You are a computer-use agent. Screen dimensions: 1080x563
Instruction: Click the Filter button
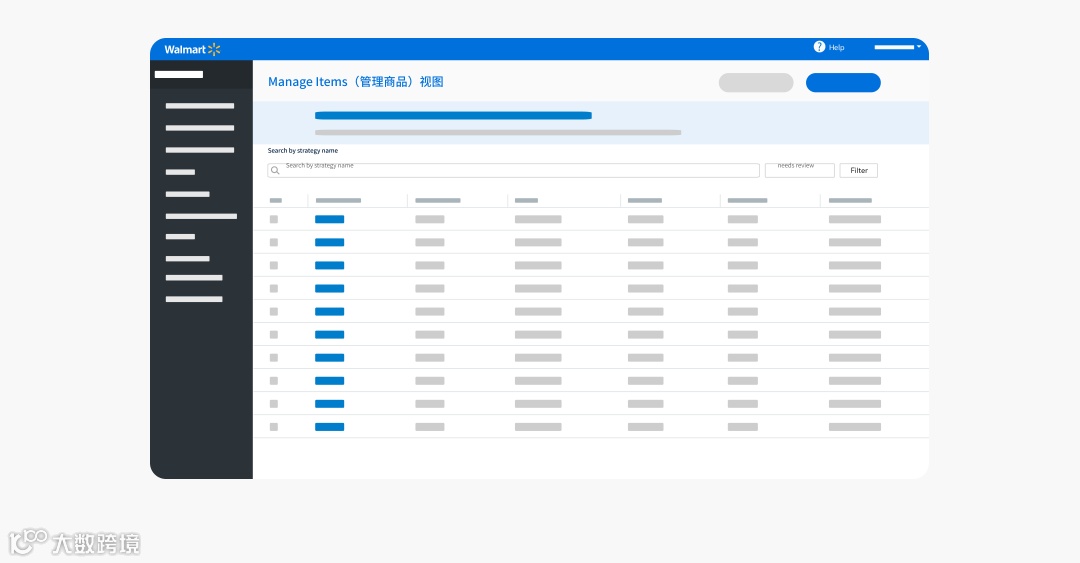[x=858, y=170]
